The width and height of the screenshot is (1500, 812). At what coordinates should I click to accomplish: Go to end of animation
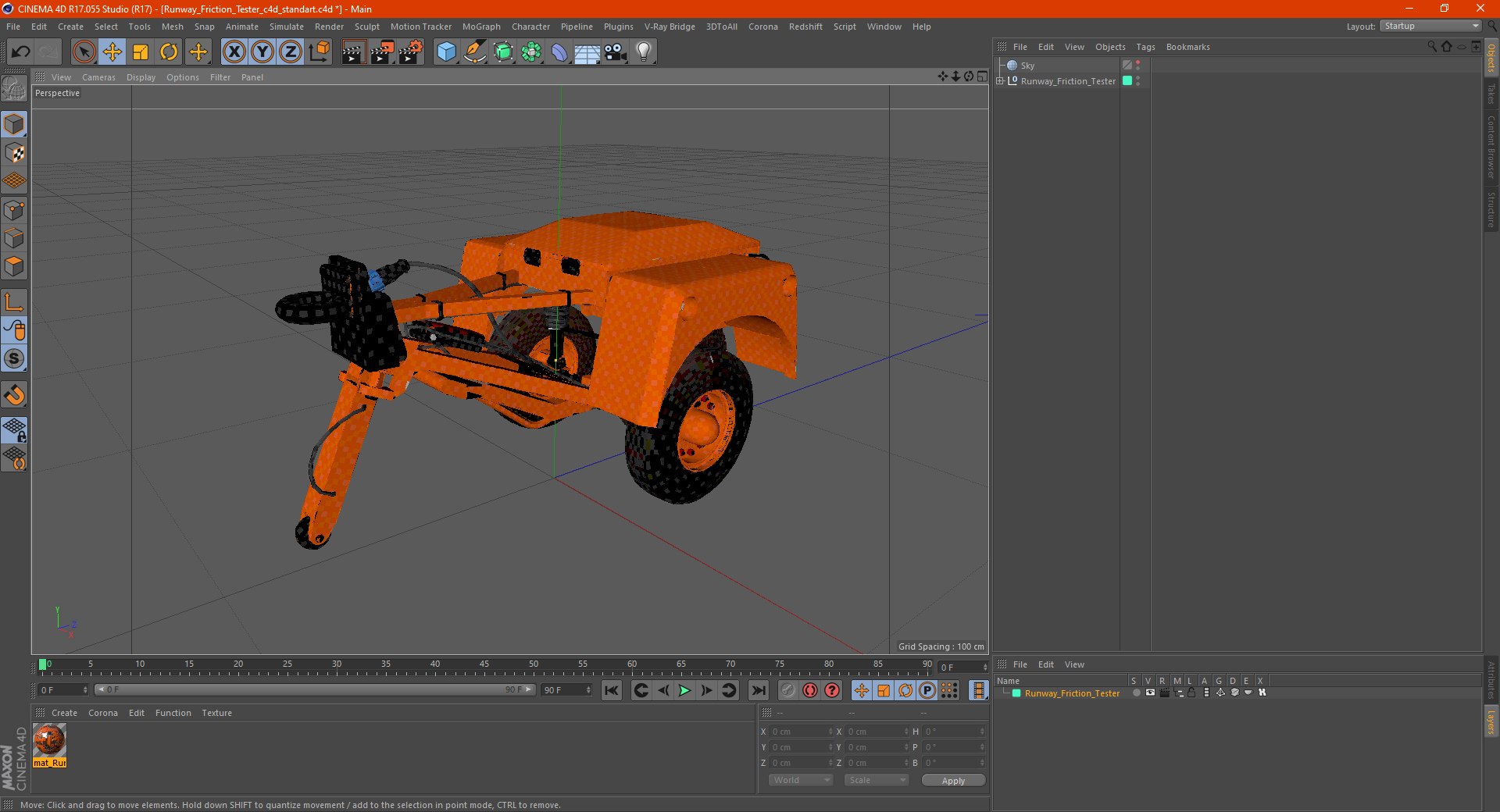[758, 690]
